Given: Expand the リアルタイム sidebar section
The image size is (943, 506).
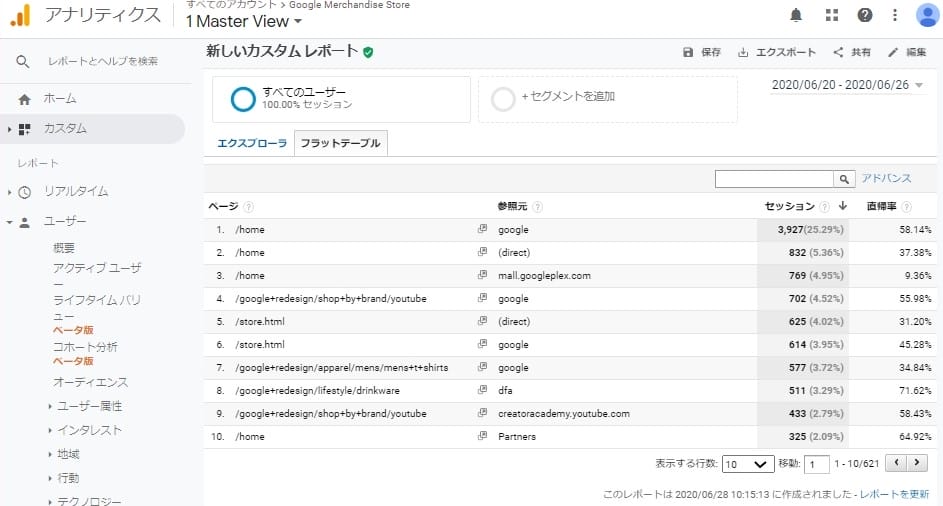Looking at the screenshot, I should point(9,193).
